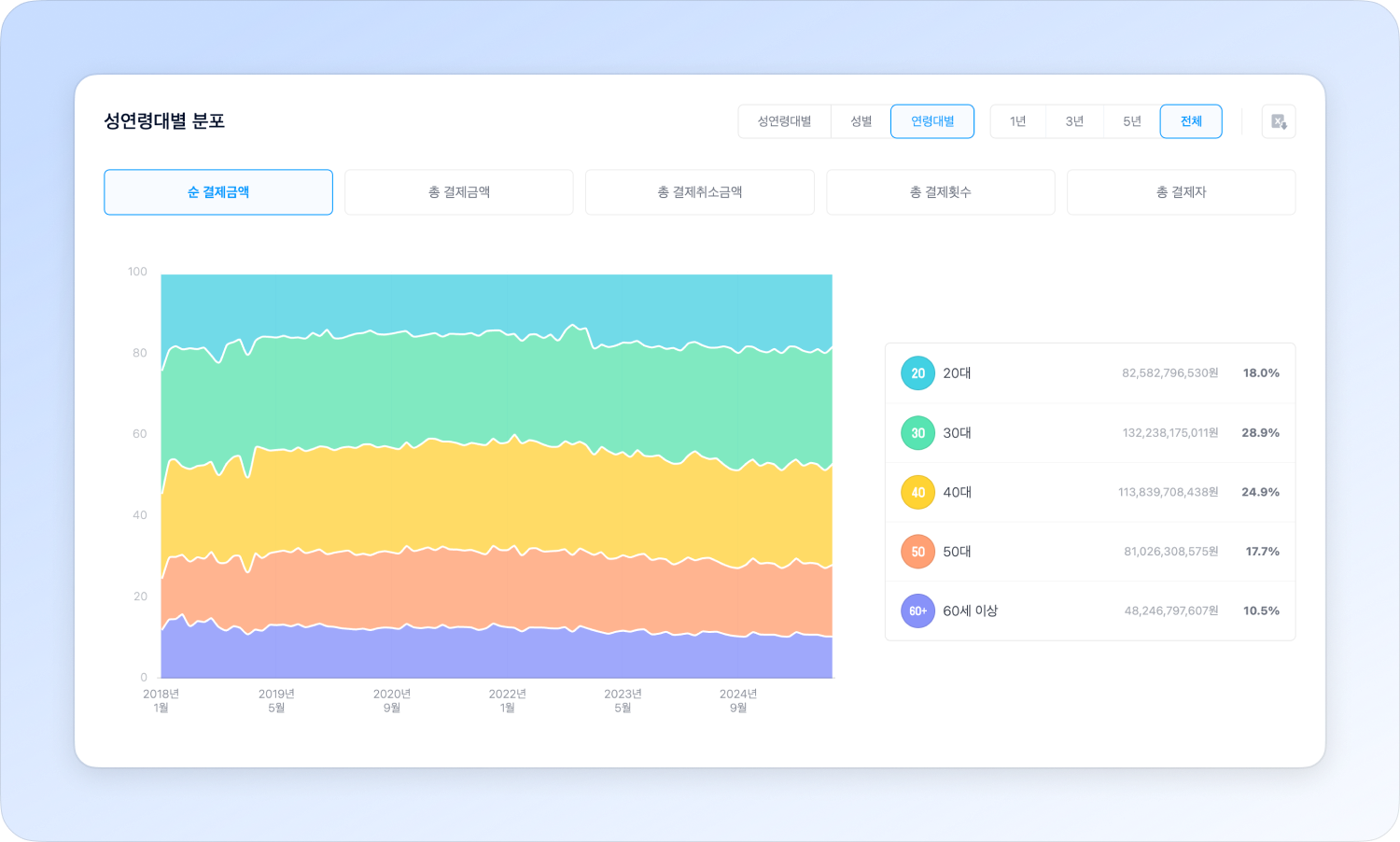1400x842 pixels.
Task: Click the yellow 40 age badge
Action: pyautogui.click(x=917, y=492)
